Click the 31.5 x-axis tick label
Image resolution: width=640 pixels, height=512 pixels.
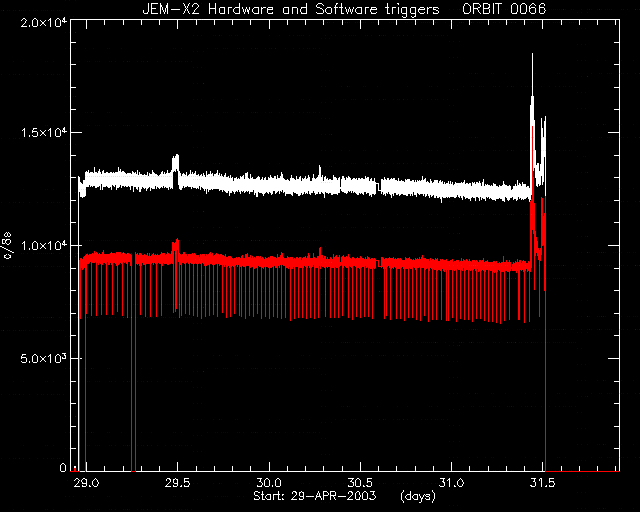543,483
